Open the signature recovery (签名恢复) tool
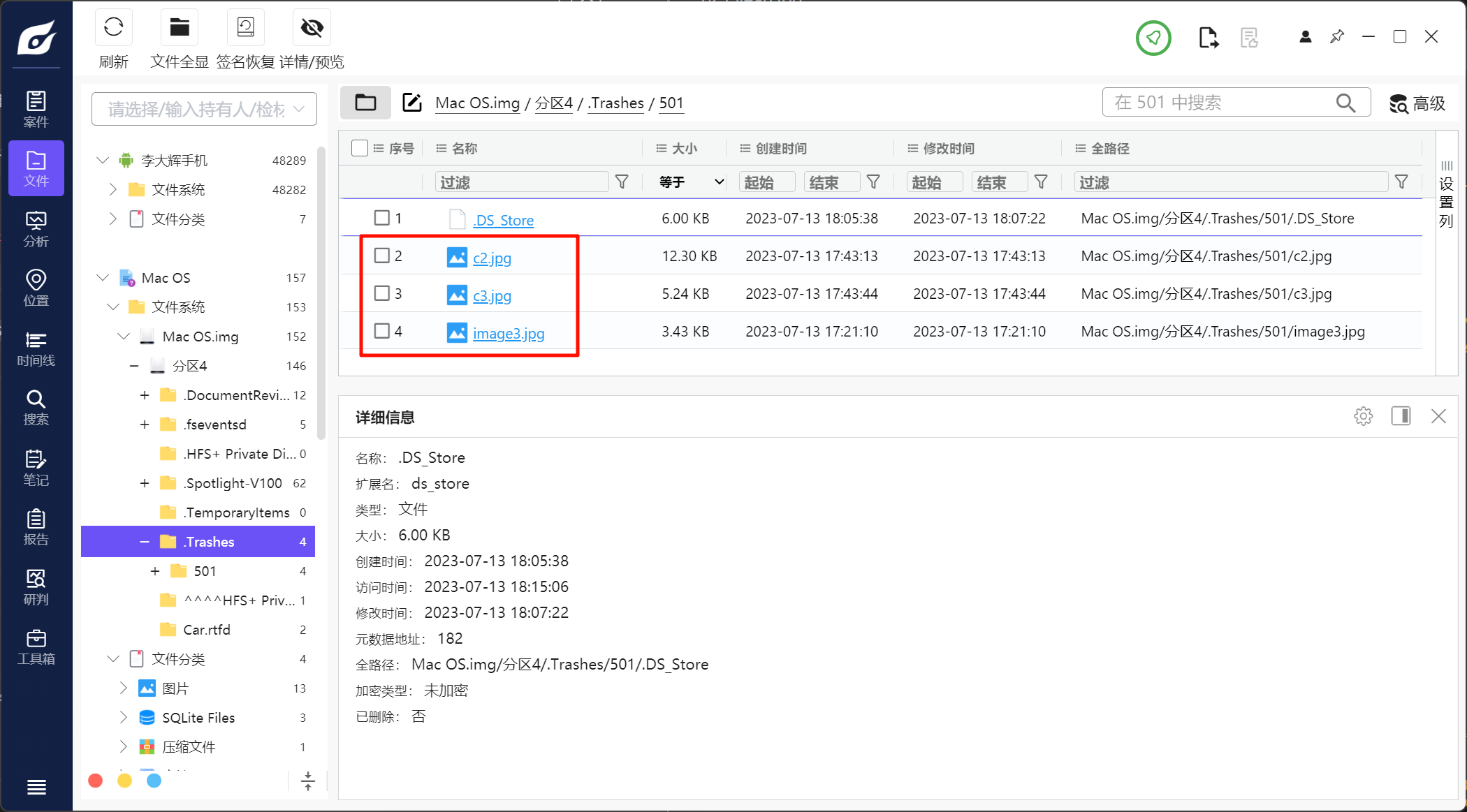Viewport: 1467px width, 812px height. [245, 29]
